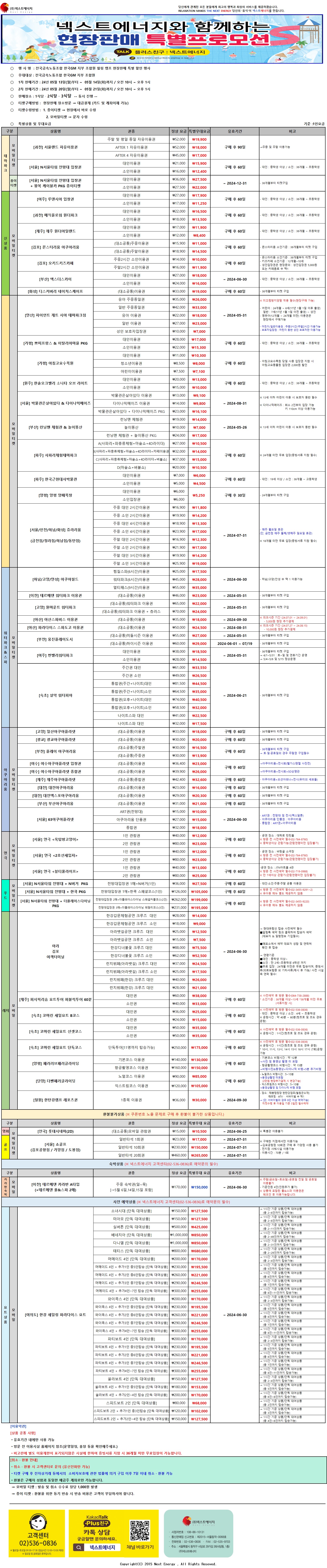Click the [파주] 사파리체험테마파크 product name
Viewport: 327px width, 1568px height.
[55, 455]
